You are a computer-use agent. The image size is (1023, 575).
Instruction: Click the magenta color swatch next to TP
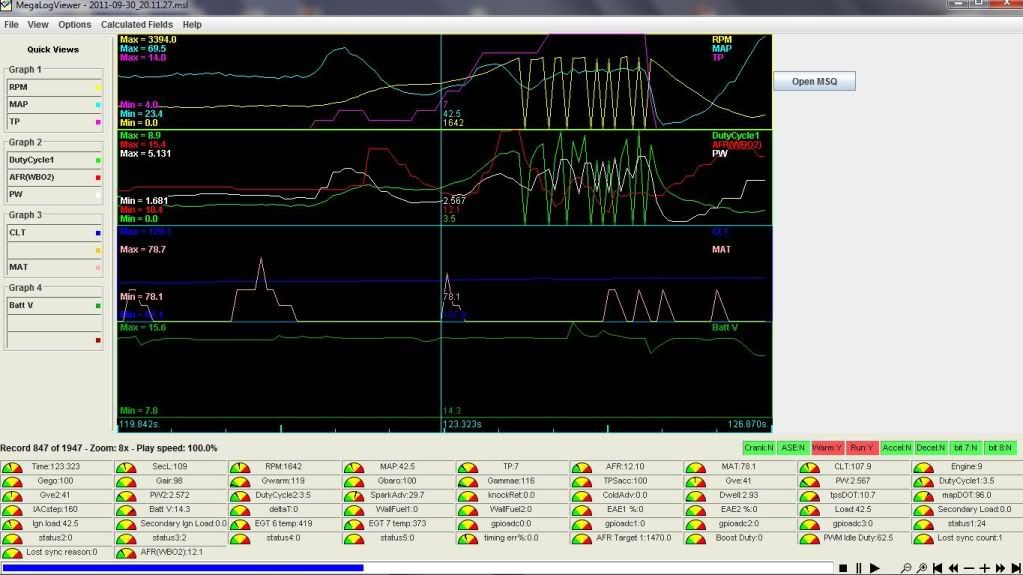coord(98,122)
